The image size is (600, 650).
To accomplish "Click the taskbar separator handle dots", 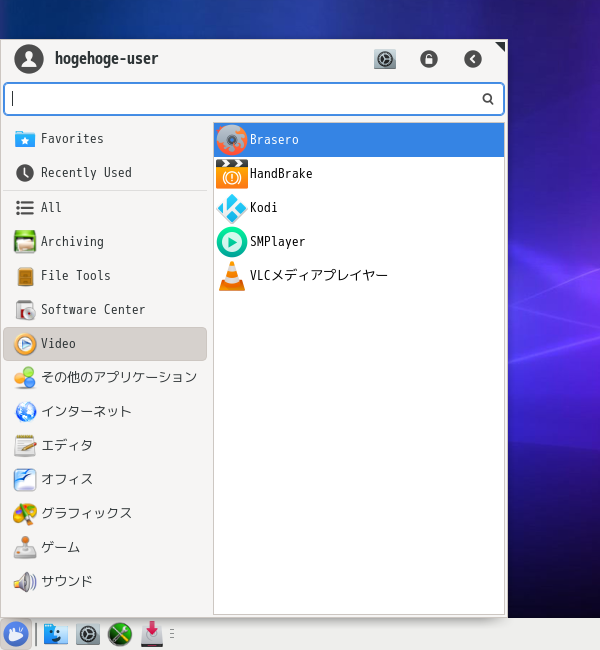I will click(172, 634).
